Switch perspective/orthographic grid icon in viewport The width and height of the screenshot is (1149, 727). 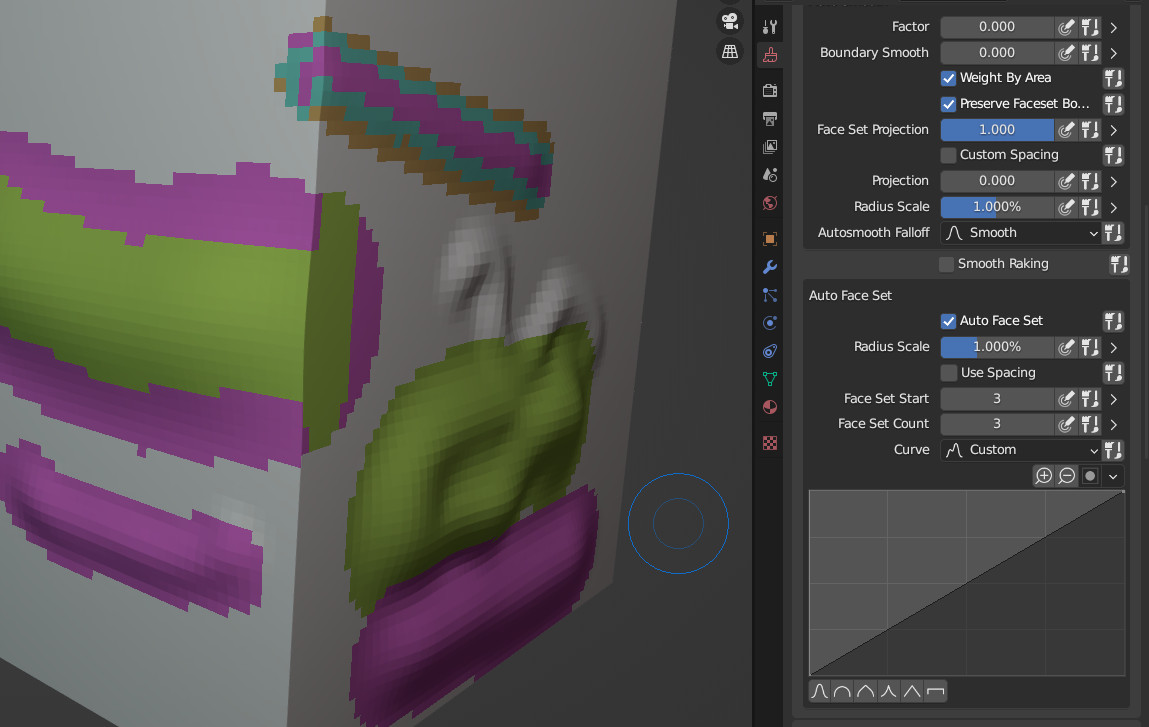pyautogui.click(x=730, y=52)
